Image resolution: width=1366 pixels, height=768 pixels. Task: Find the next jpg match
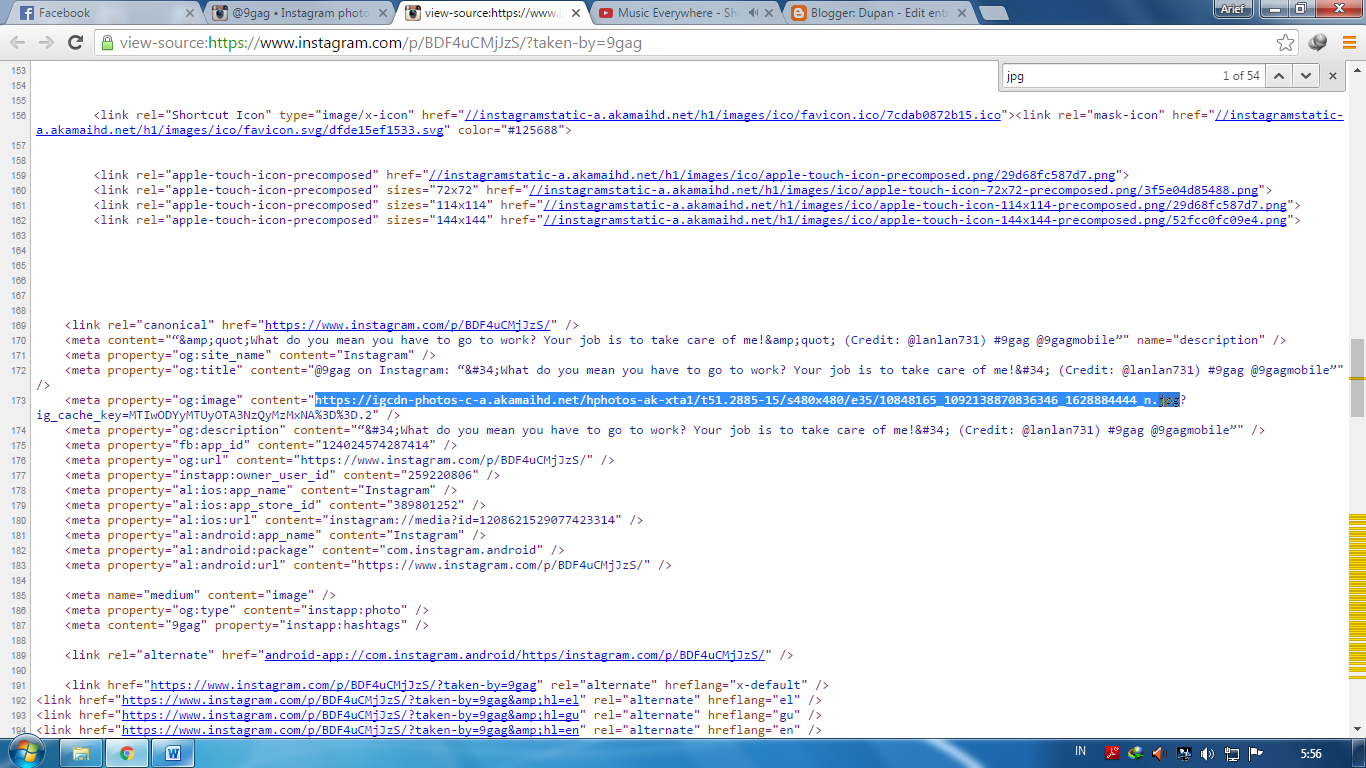[1306, 74]
